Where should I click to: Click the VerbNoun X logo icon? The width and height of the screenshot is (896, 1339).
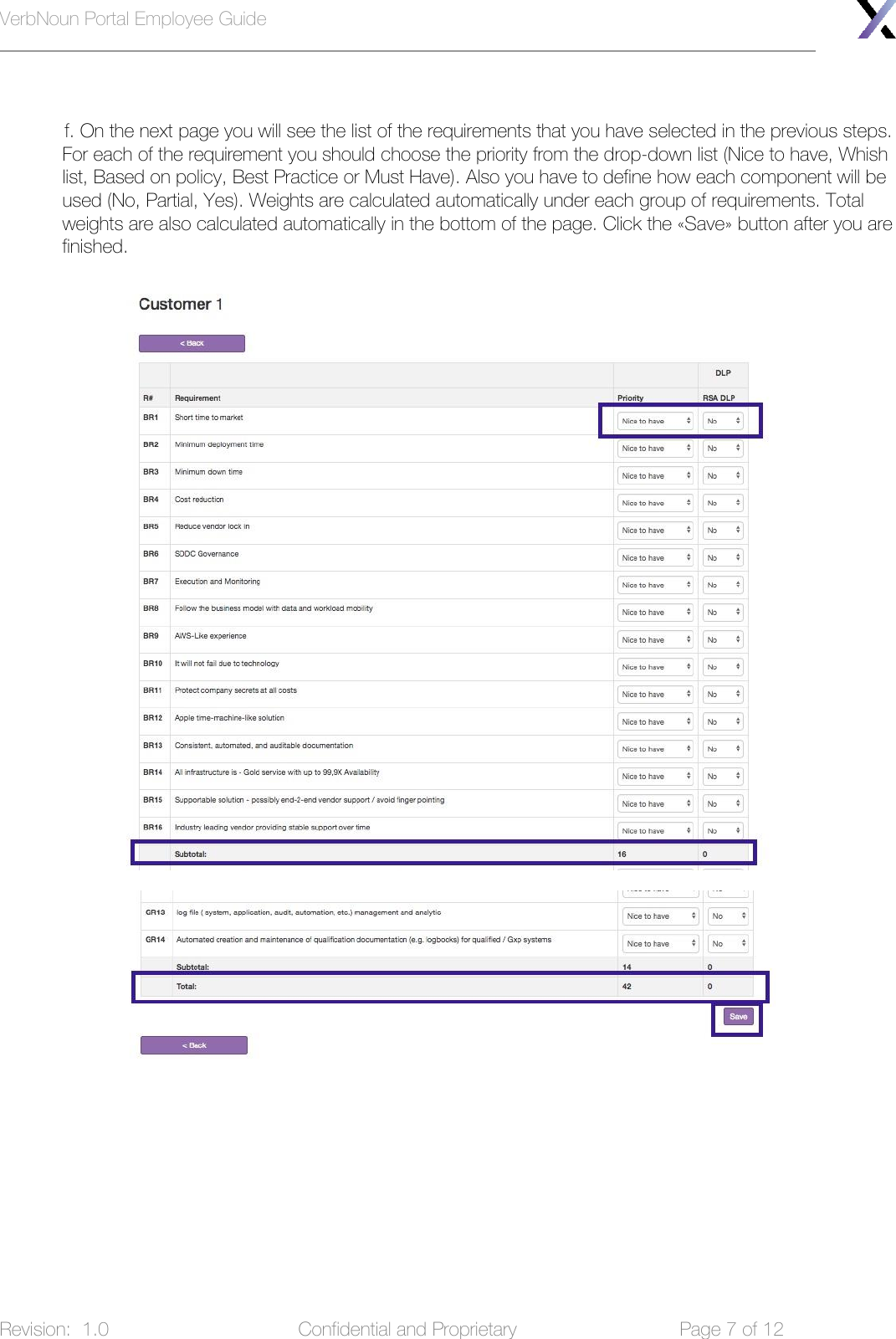[x=876, y=18]
